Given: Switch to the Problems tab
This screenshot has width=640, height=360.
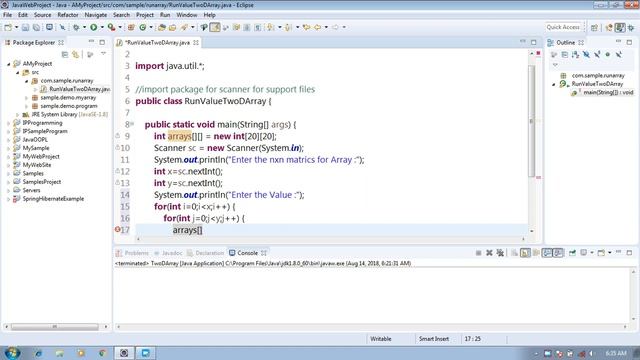Looking at the screenshot, I should [132, 253].
